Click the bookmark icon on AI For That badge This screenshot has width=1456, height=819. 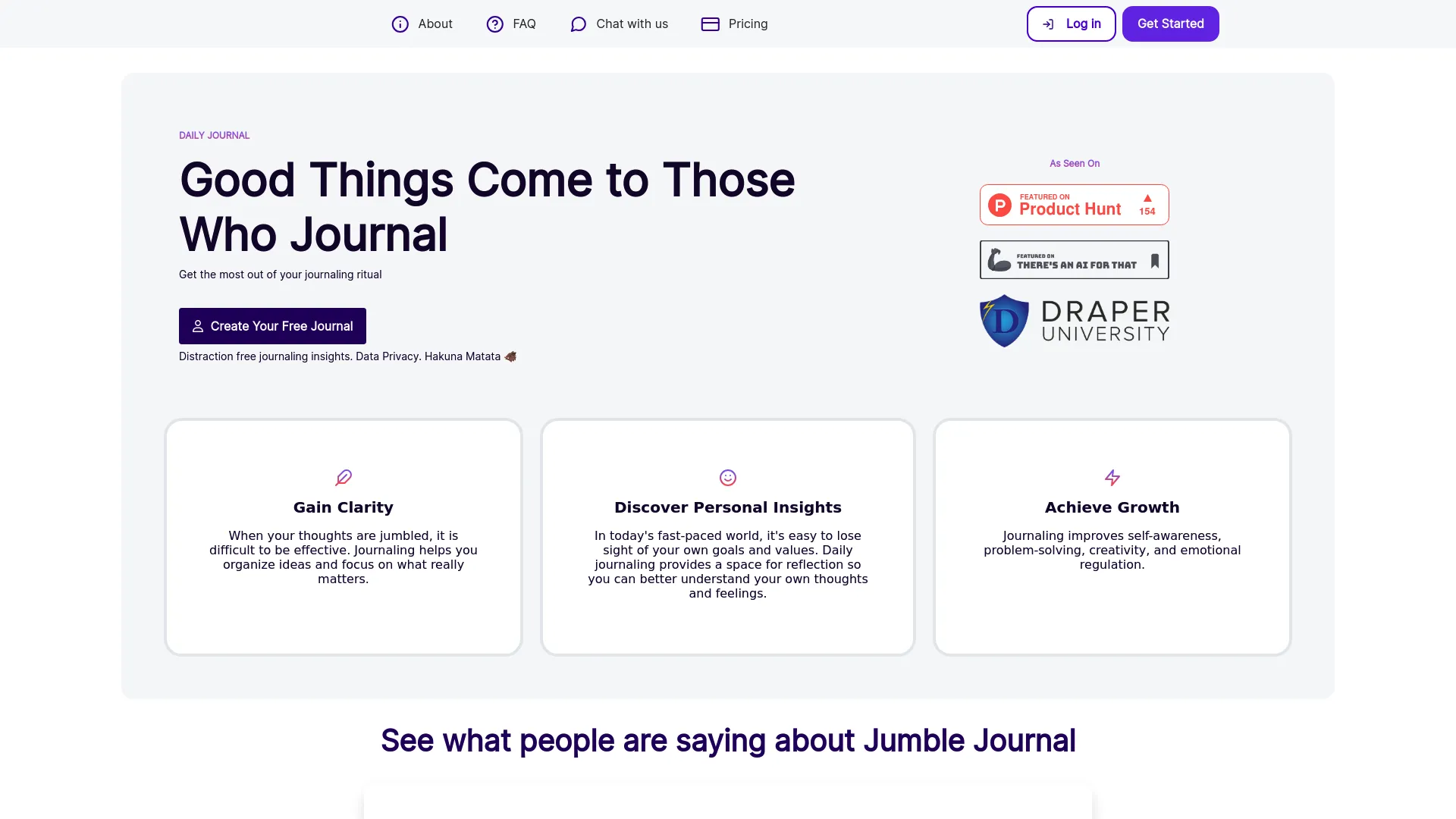click(1154, 261)
